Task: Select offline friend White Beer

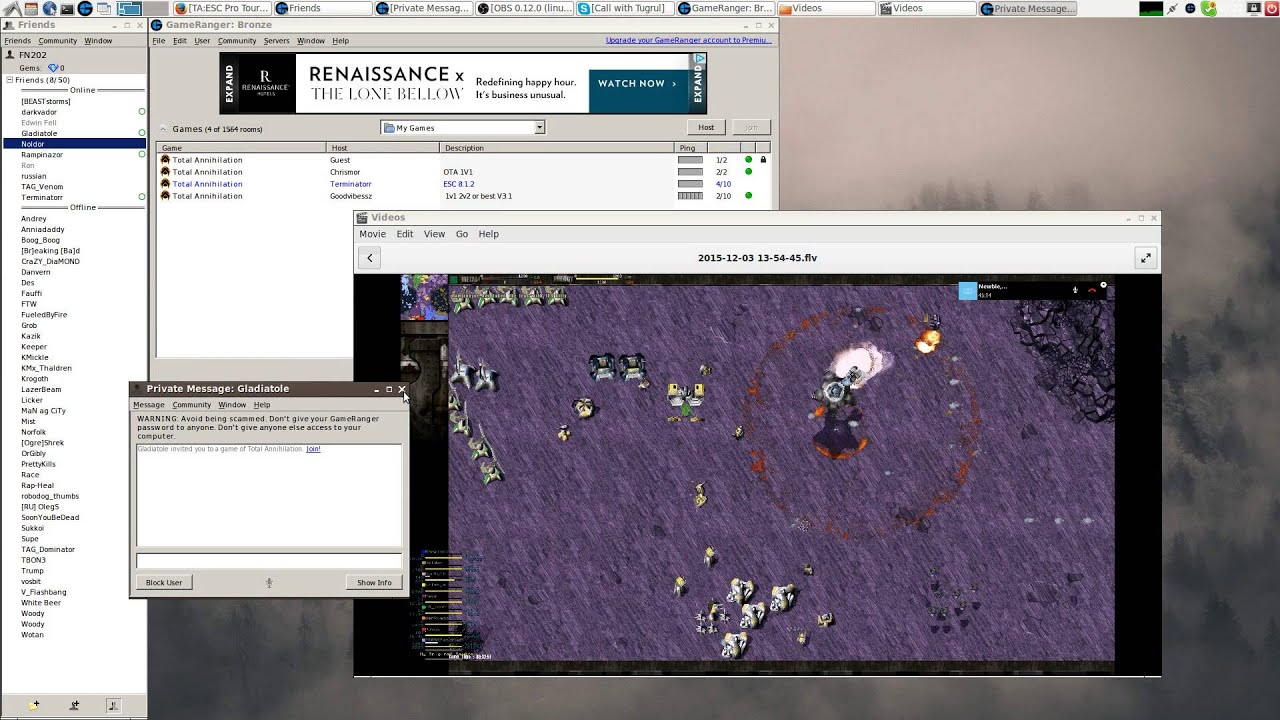Action: click(41, 603)
